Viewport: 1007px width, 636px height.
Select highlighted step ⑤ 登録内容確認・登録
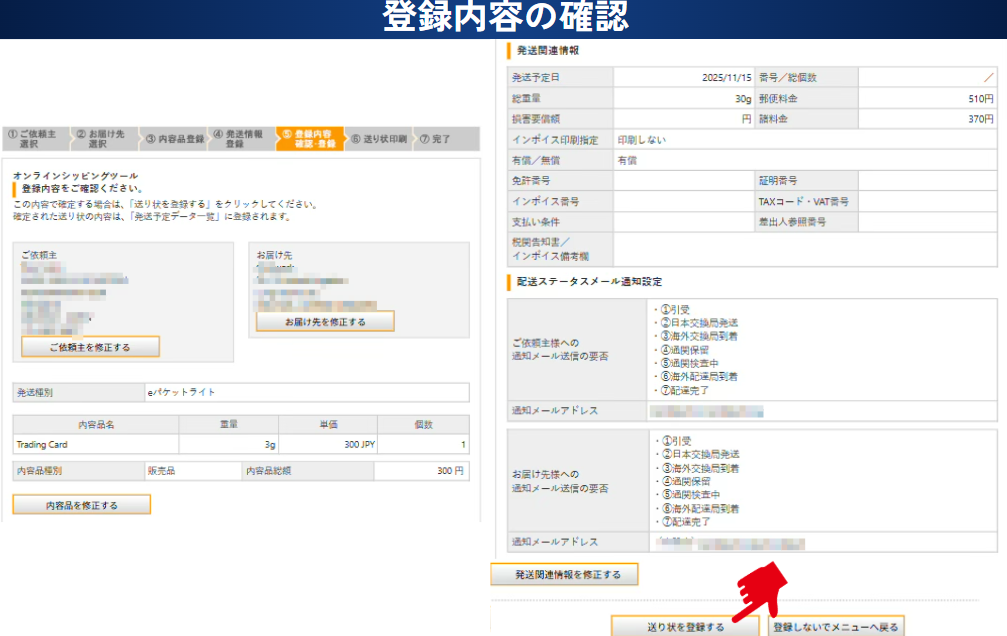pyautogui.click(x=310, y=139)
